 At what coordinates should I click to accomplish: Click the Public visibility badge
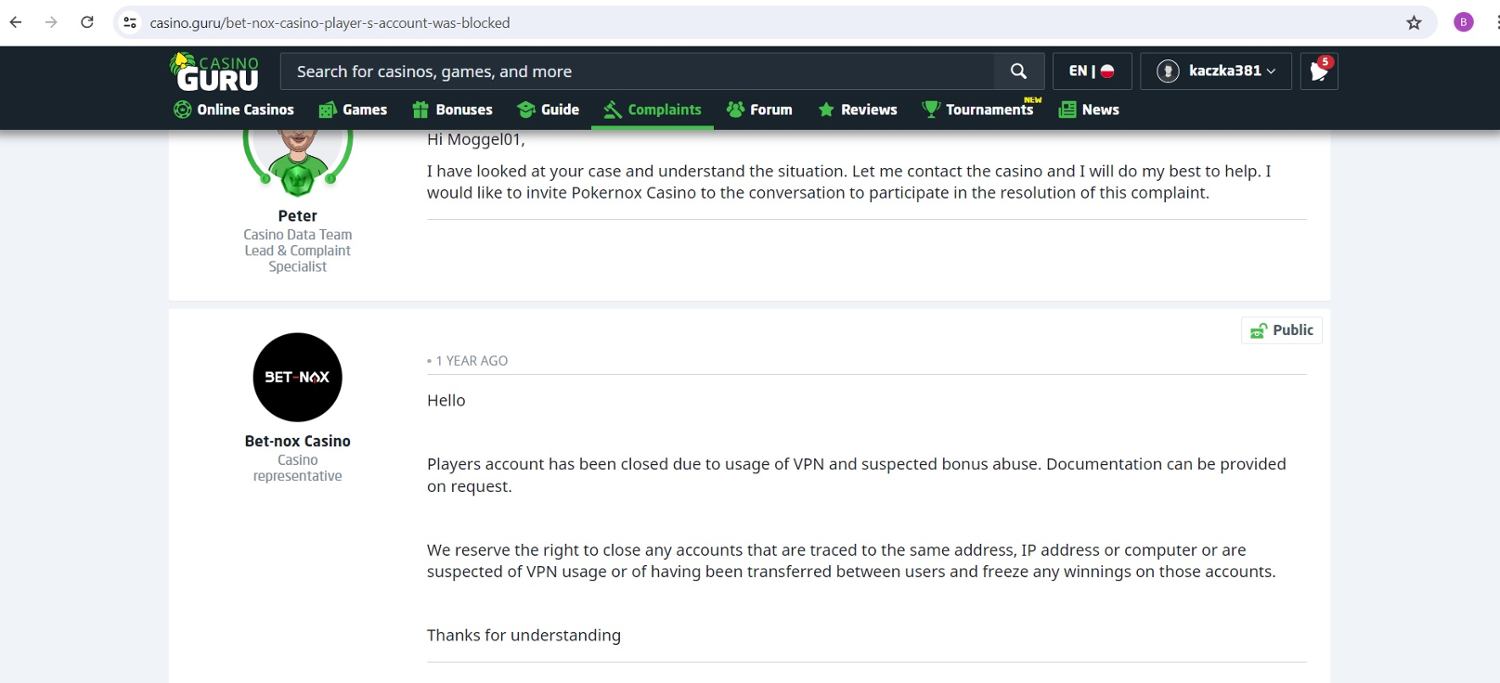pos(1281,330)
